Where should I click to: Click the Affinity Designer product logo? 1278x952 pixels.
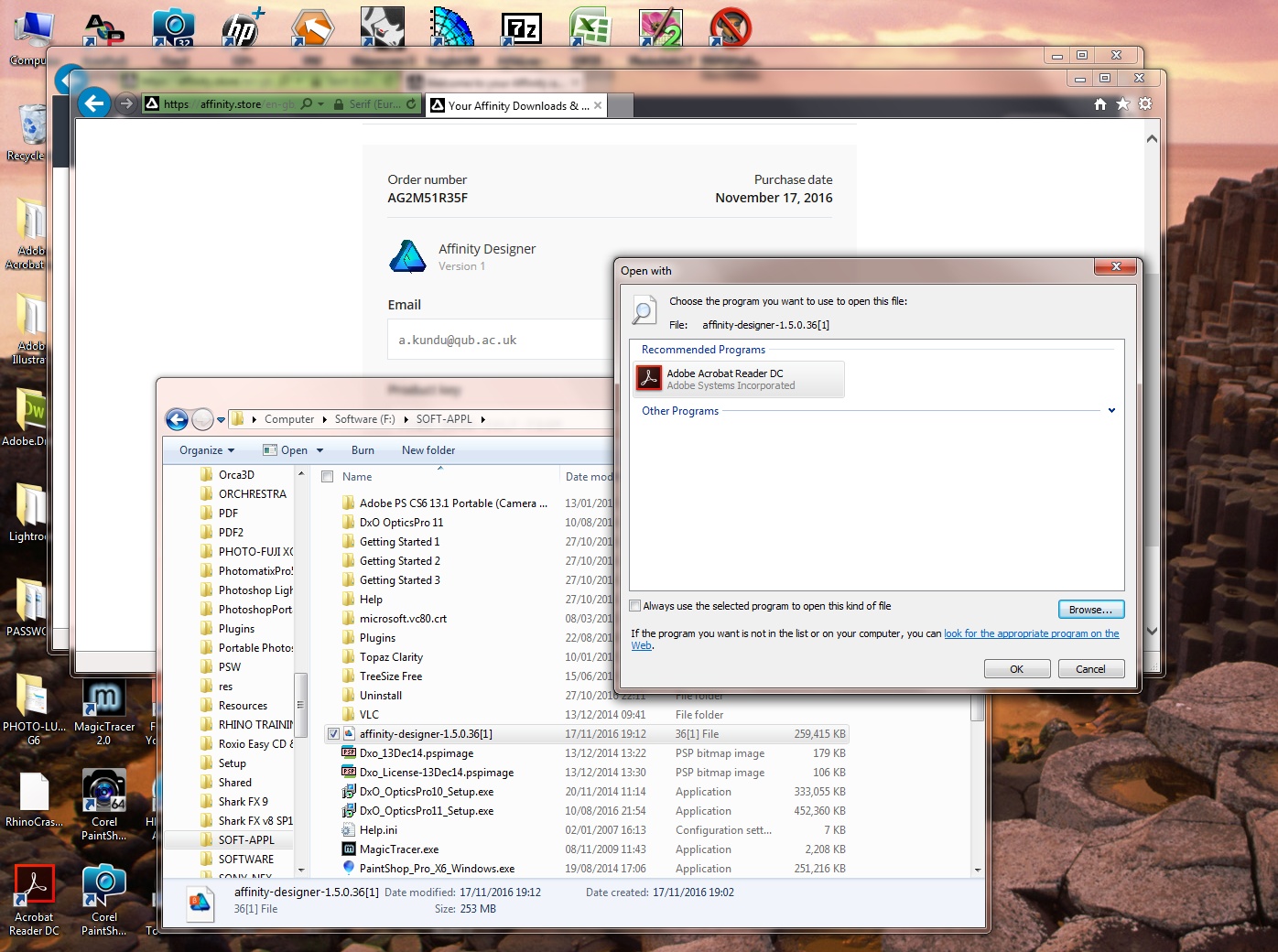(407, 256)
